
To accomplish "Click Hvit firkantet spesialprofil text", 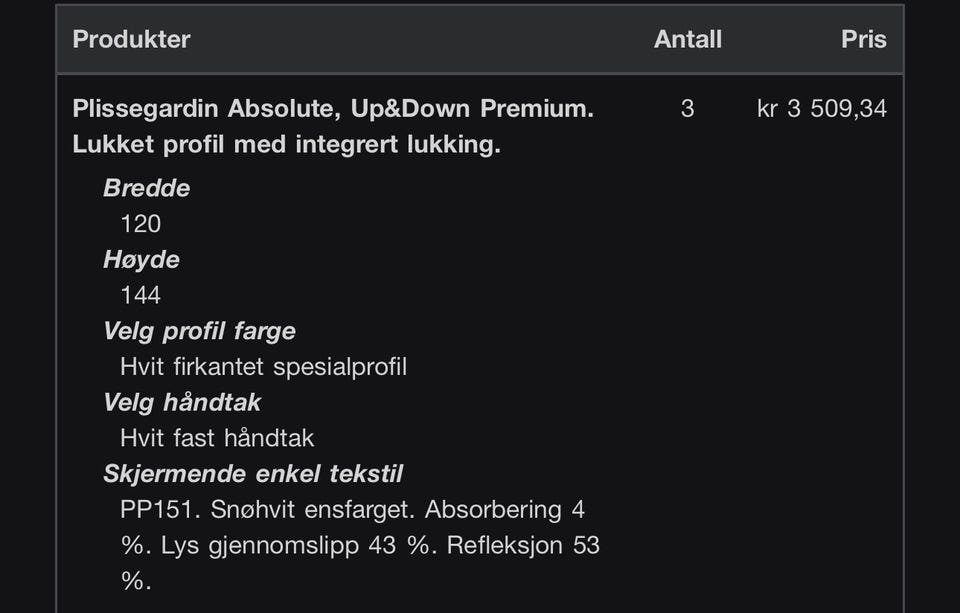I will [x=263, y=367].
